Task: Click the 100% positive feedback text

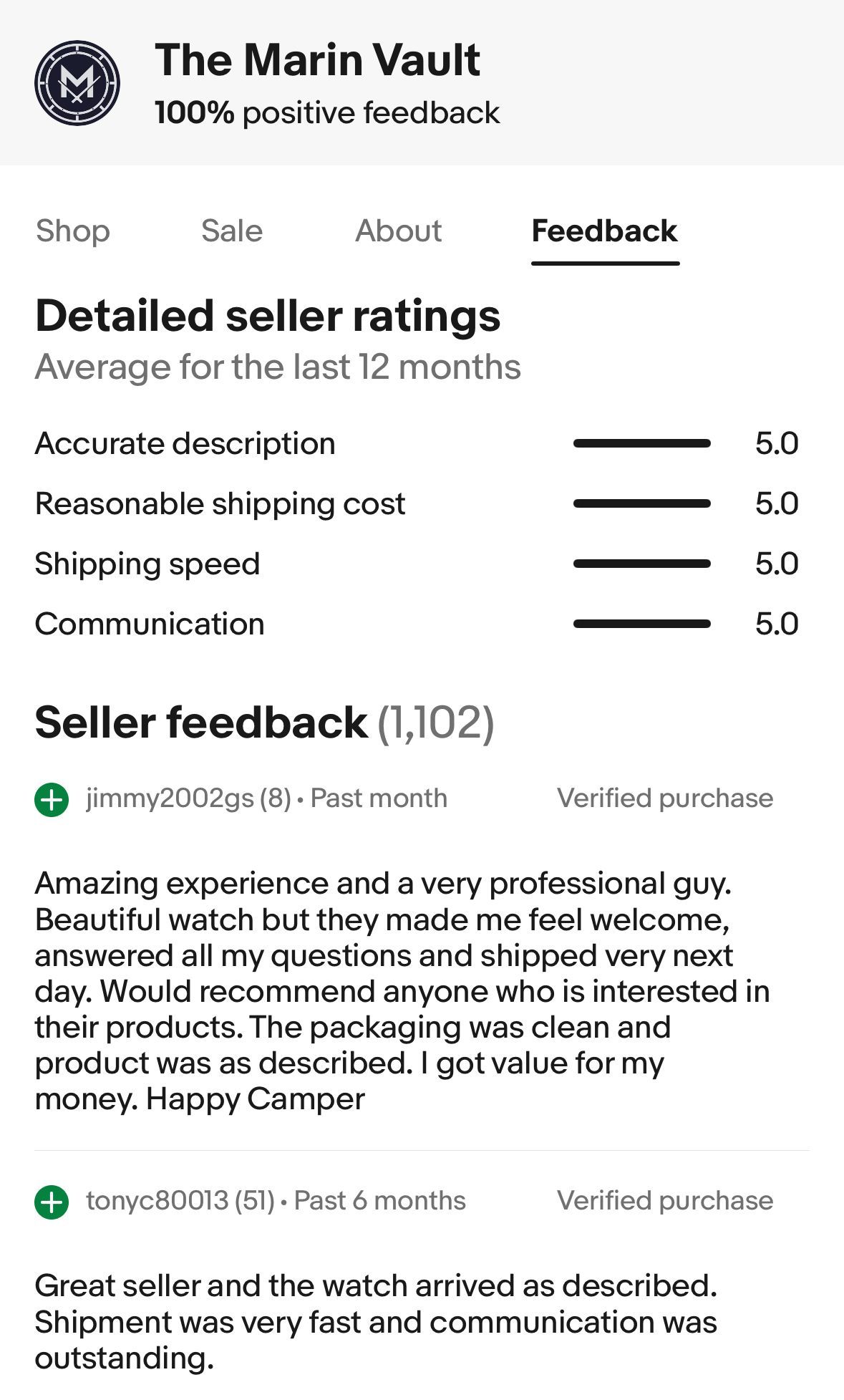Action: 327,113
